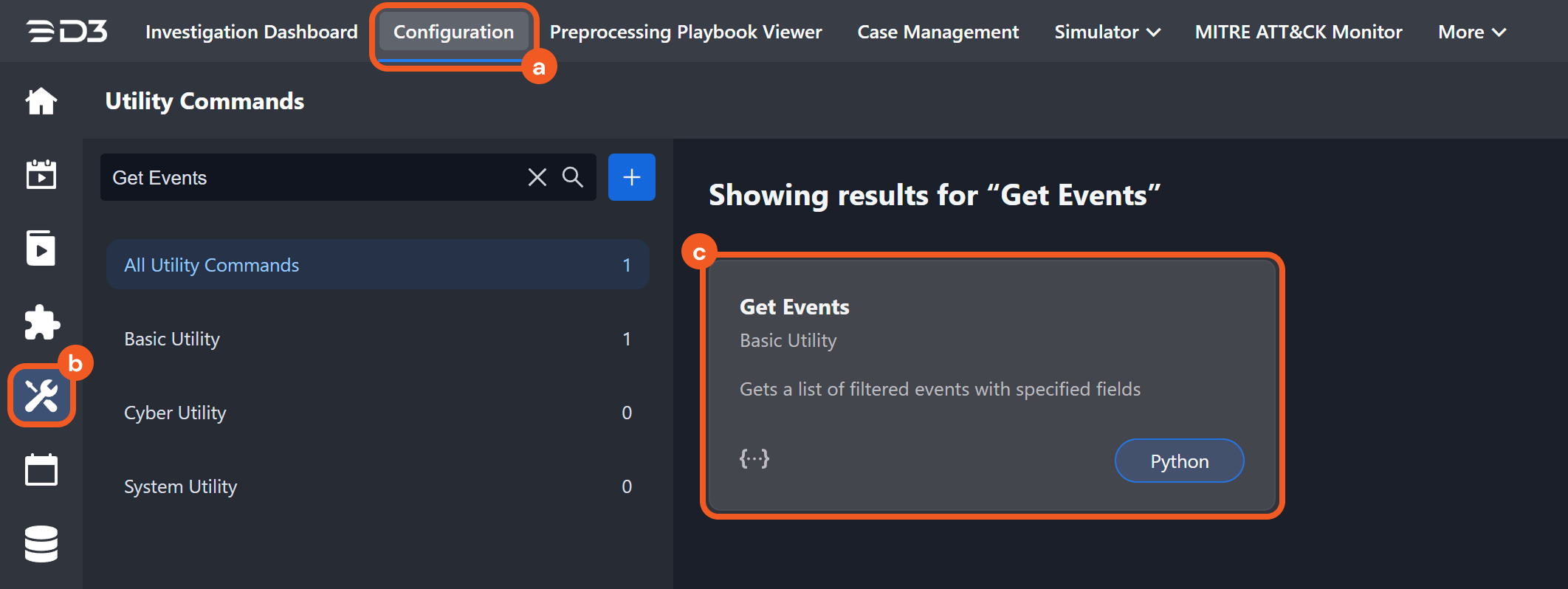Open the calendar-with-play icon in sidebar

click(41, 175)
